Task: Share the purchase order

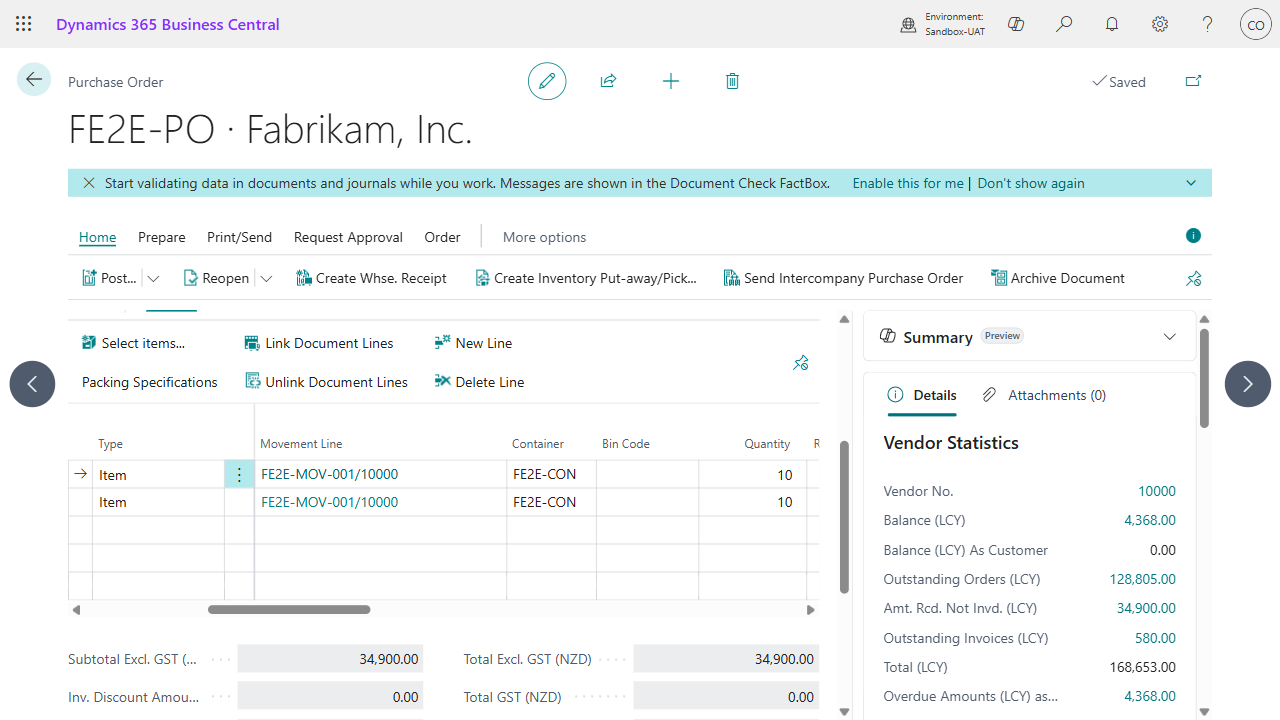Action: 608,81
